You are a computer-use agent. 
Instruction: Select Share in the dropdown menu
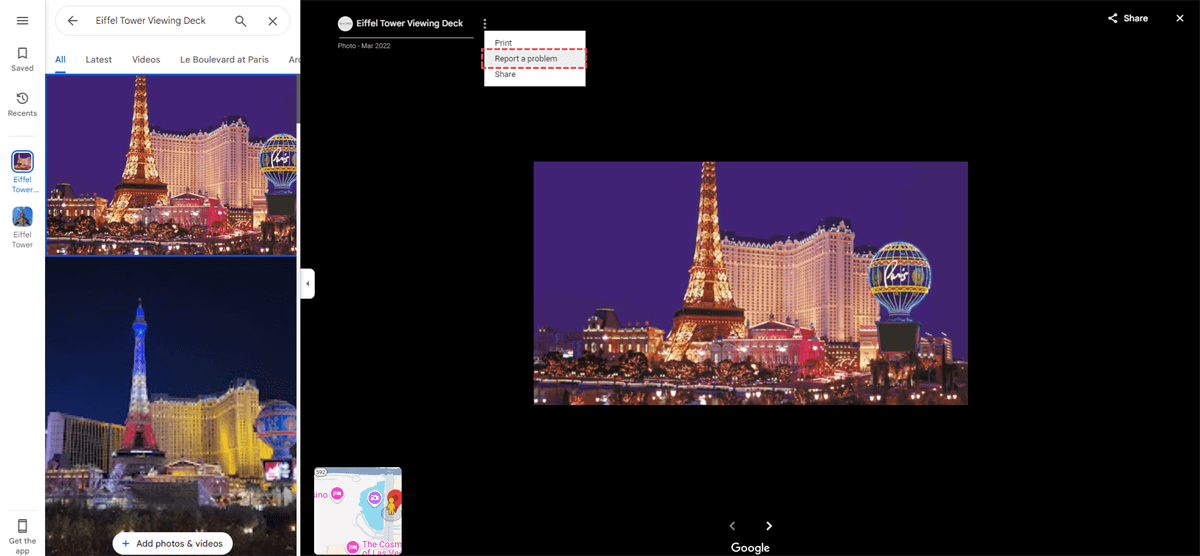pyautogui.click(x=535, y=75)
